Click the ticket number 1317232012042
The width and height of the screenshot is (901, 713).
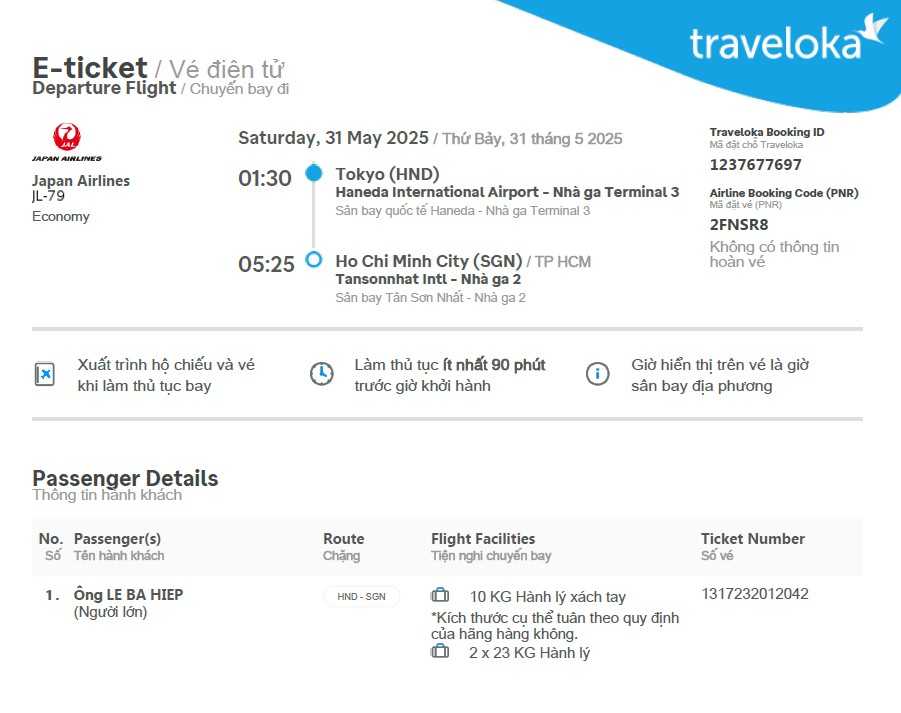click(x=755, y=594)
